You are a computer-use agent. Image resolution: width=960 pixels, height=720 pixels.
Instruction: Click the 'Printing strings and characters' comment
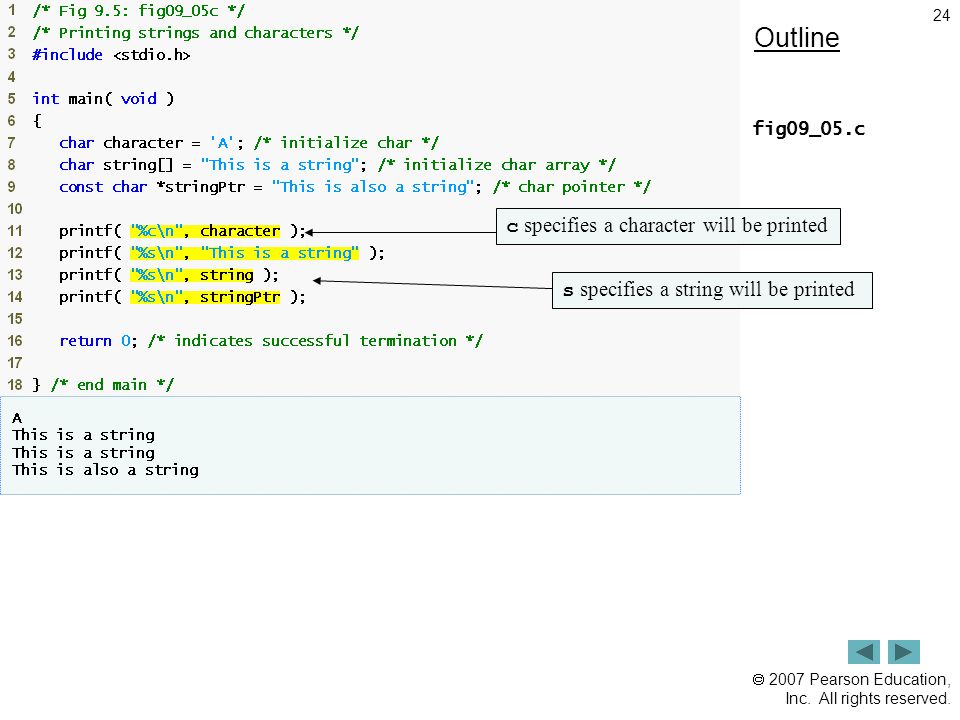pyautogui.click(x=195, y=32)
